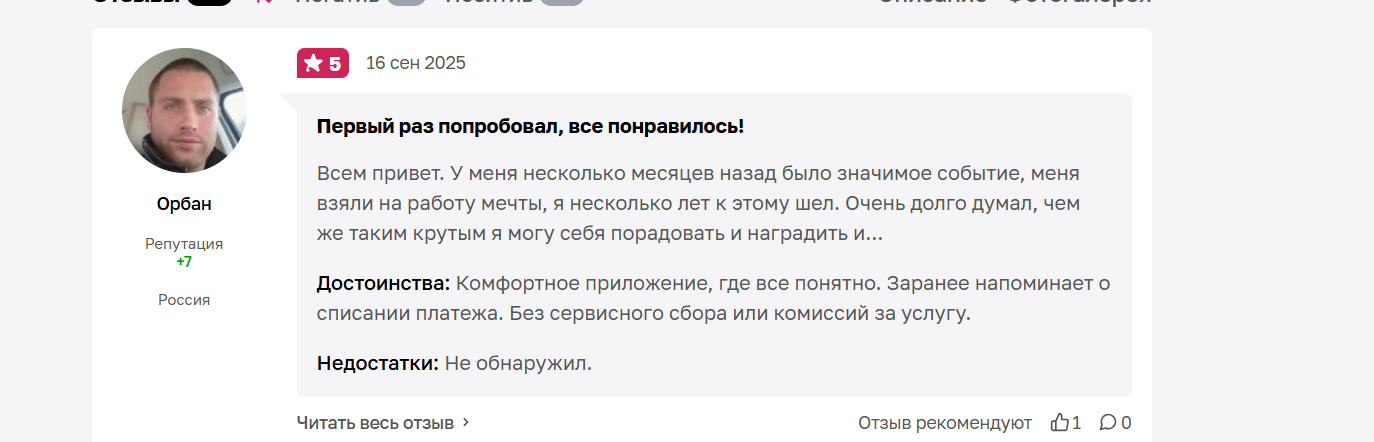This screenshot has width=1374, height=442.
Task: Click the five-star rating badge
Action: click(323, 63)
